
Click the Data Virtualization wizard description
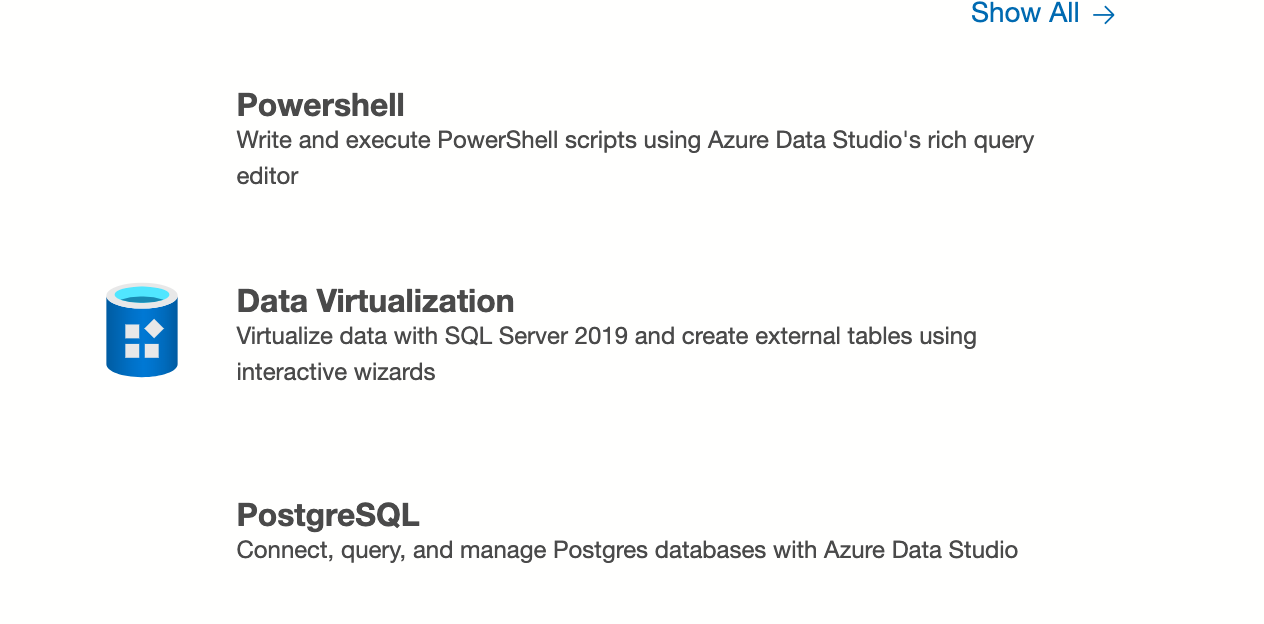click(x=606, y=353)
